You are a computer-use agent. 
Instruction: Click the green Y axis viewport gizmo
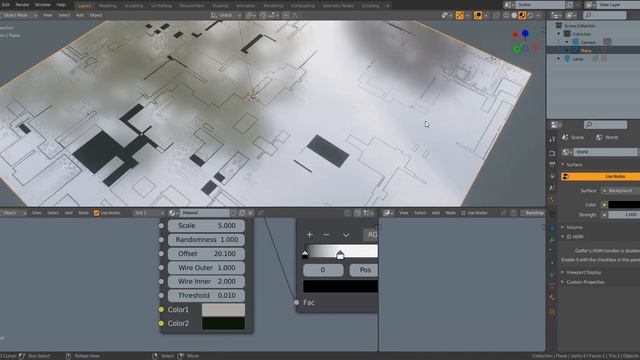pos(517,49)
